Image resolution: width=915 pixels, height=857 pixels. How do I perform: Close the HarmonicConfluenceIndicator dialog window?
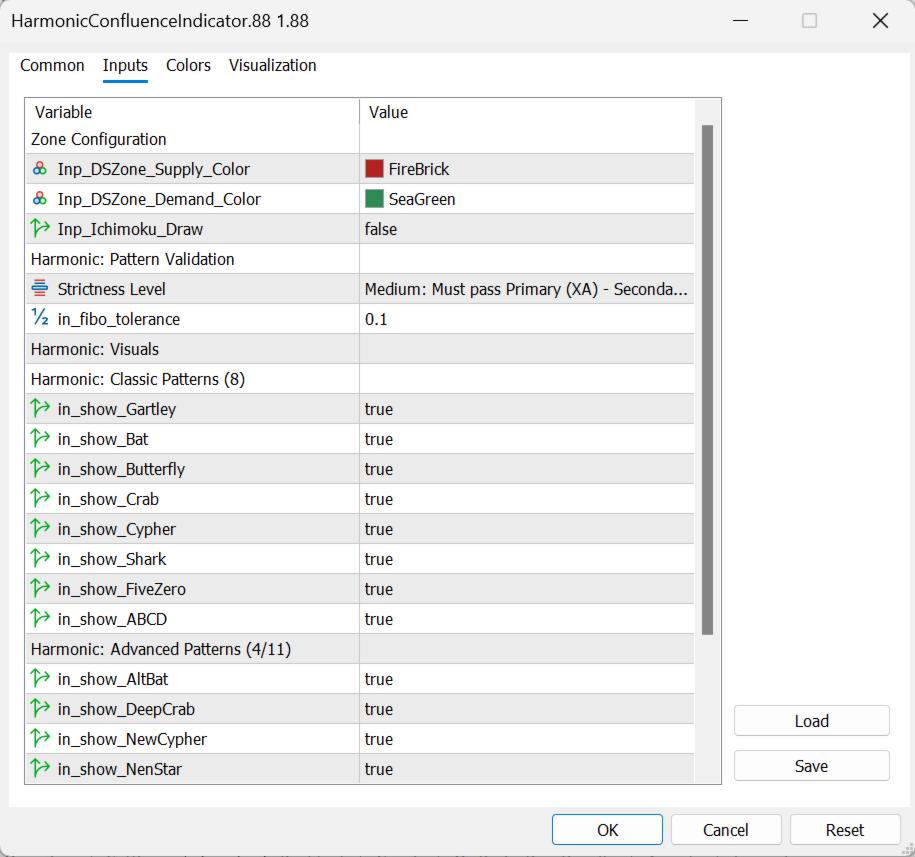[880, 21]
